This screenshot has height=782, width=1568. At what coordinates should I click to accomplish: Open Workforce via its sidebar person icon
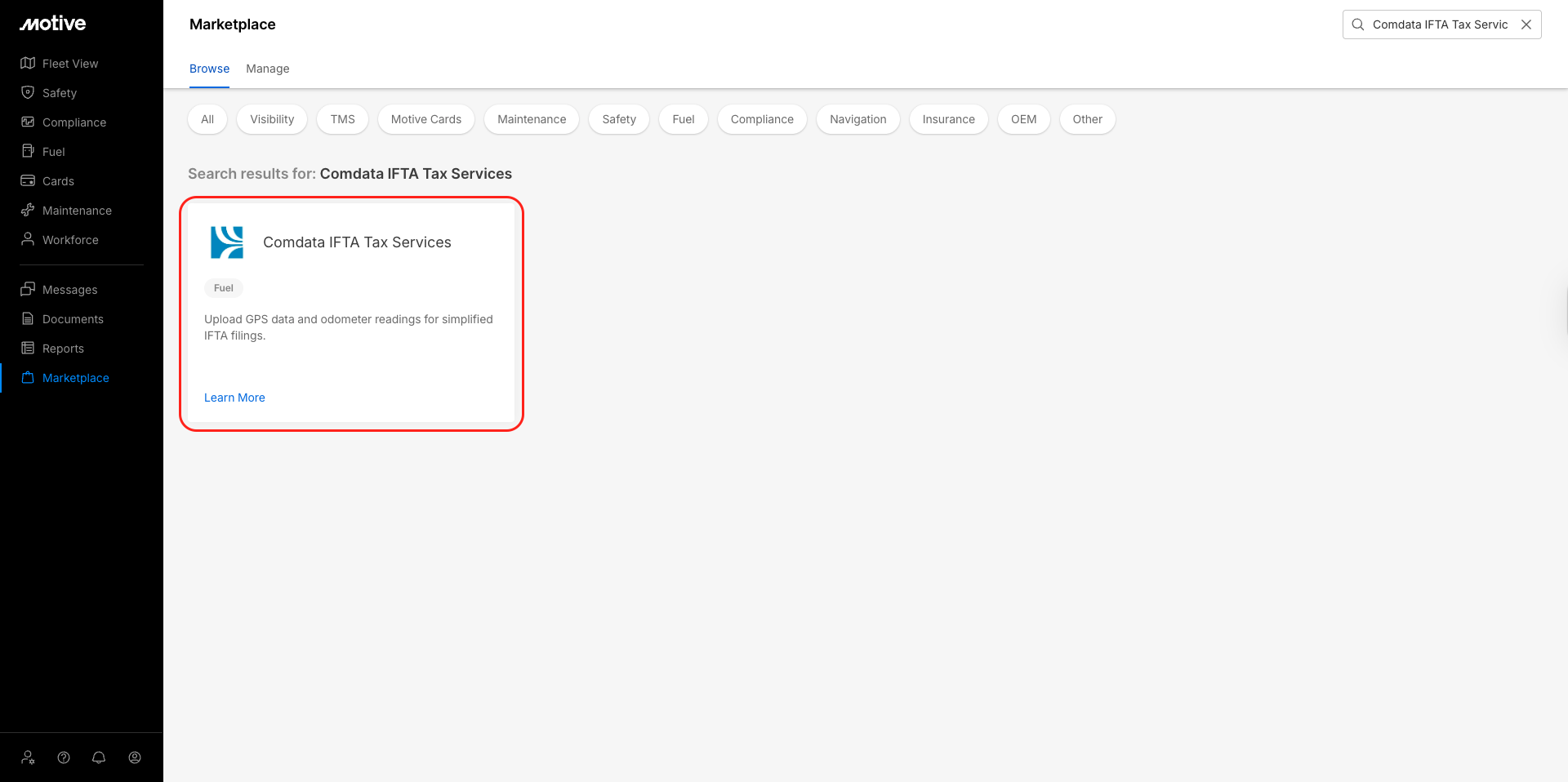(x=28, y=239)
